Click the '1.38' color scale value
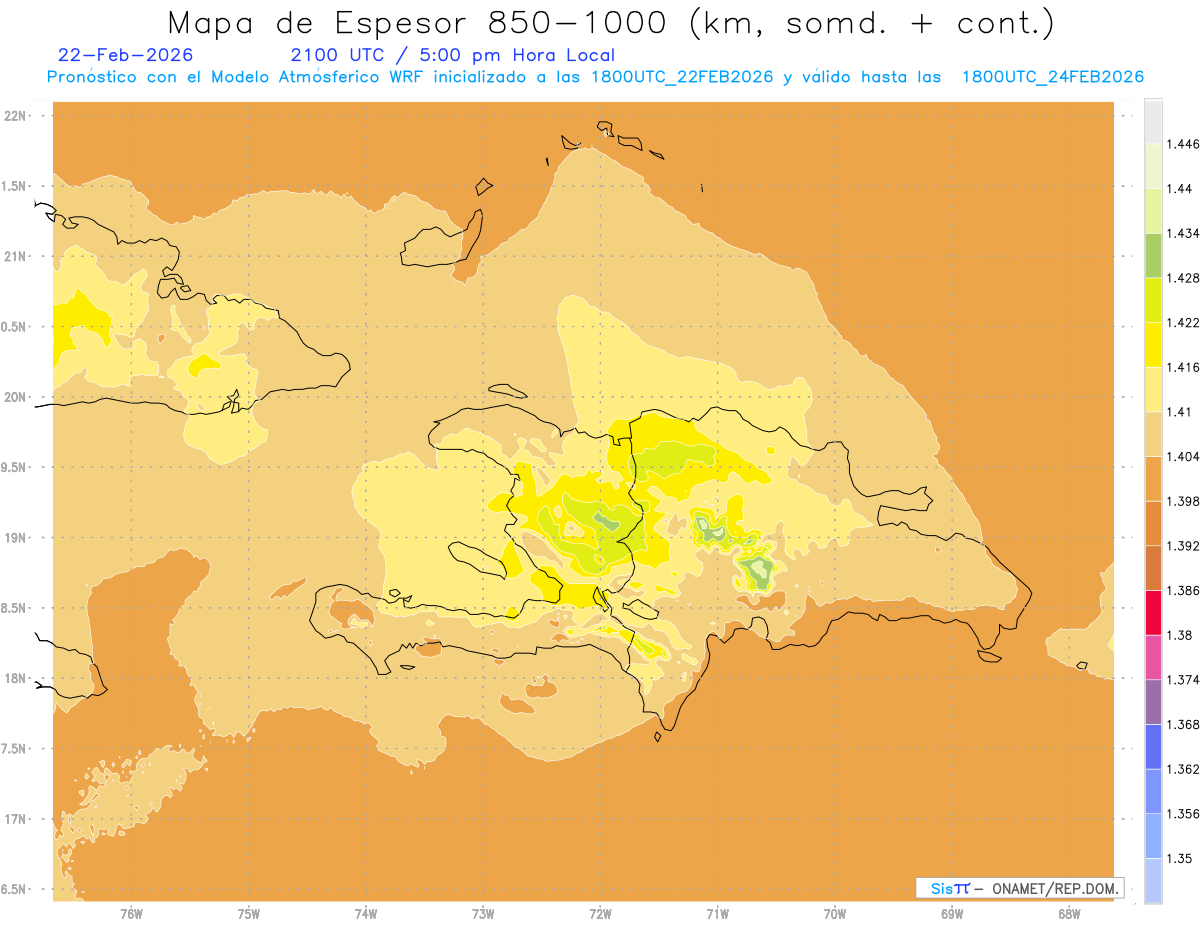 [1181, 635]
